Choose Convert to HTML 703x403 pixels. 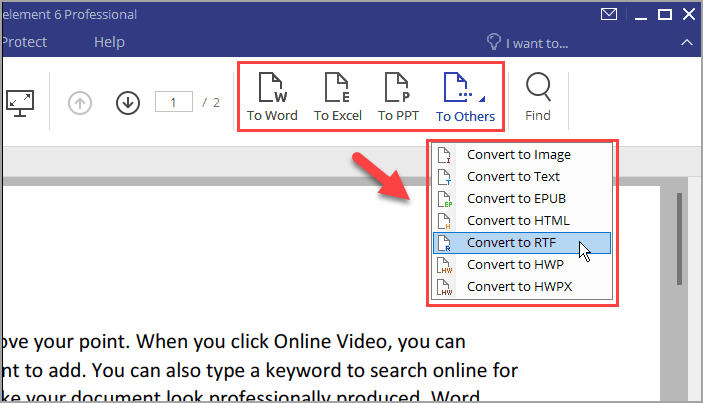tap(517, 221)
